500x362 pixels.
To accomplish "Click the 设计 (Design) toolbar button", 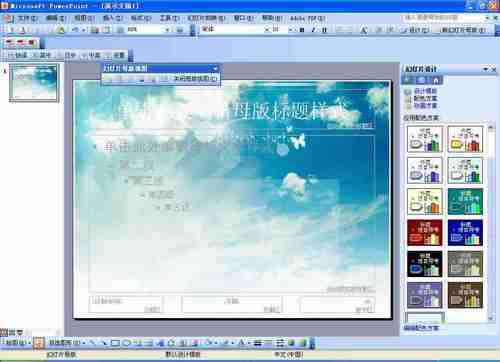I will [415, 30].
